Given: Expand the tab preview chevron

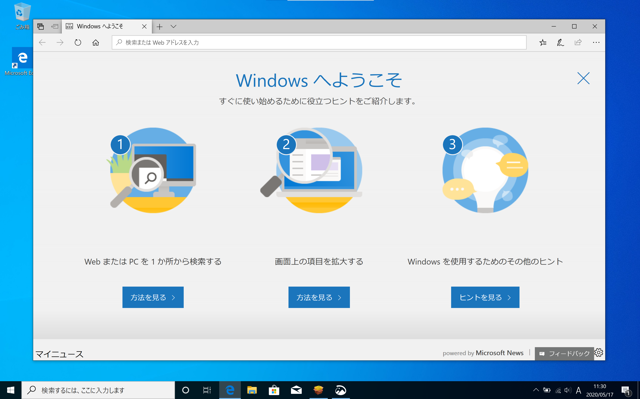Looking at the screenshot, I should pos(173,27).
